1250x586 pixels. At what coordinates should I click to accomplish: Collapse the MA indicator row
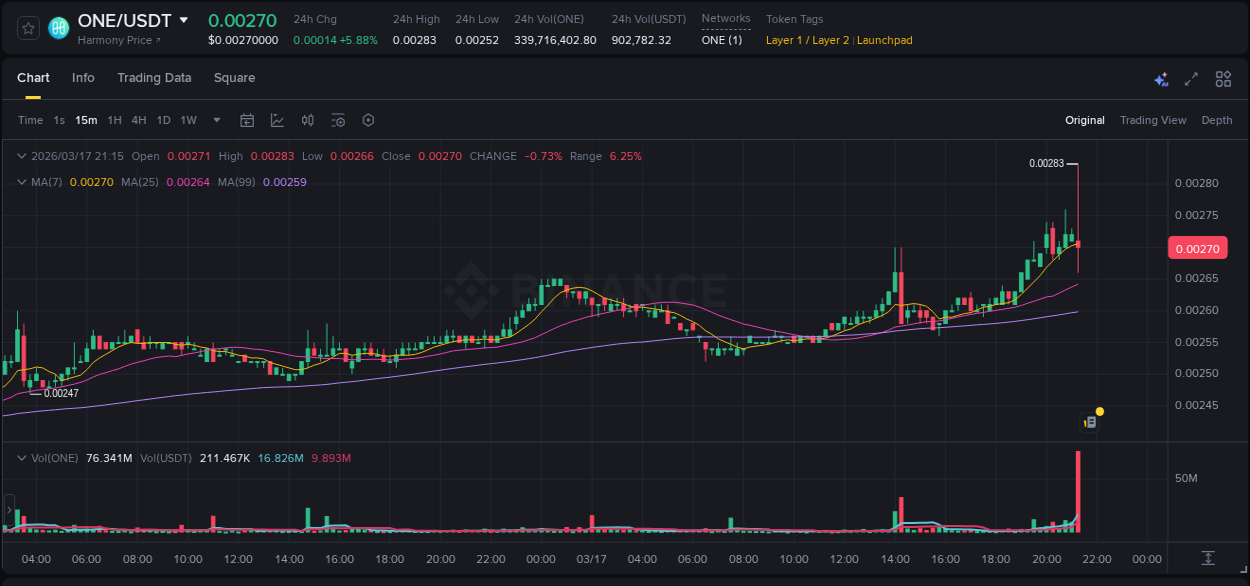[21, 182]
